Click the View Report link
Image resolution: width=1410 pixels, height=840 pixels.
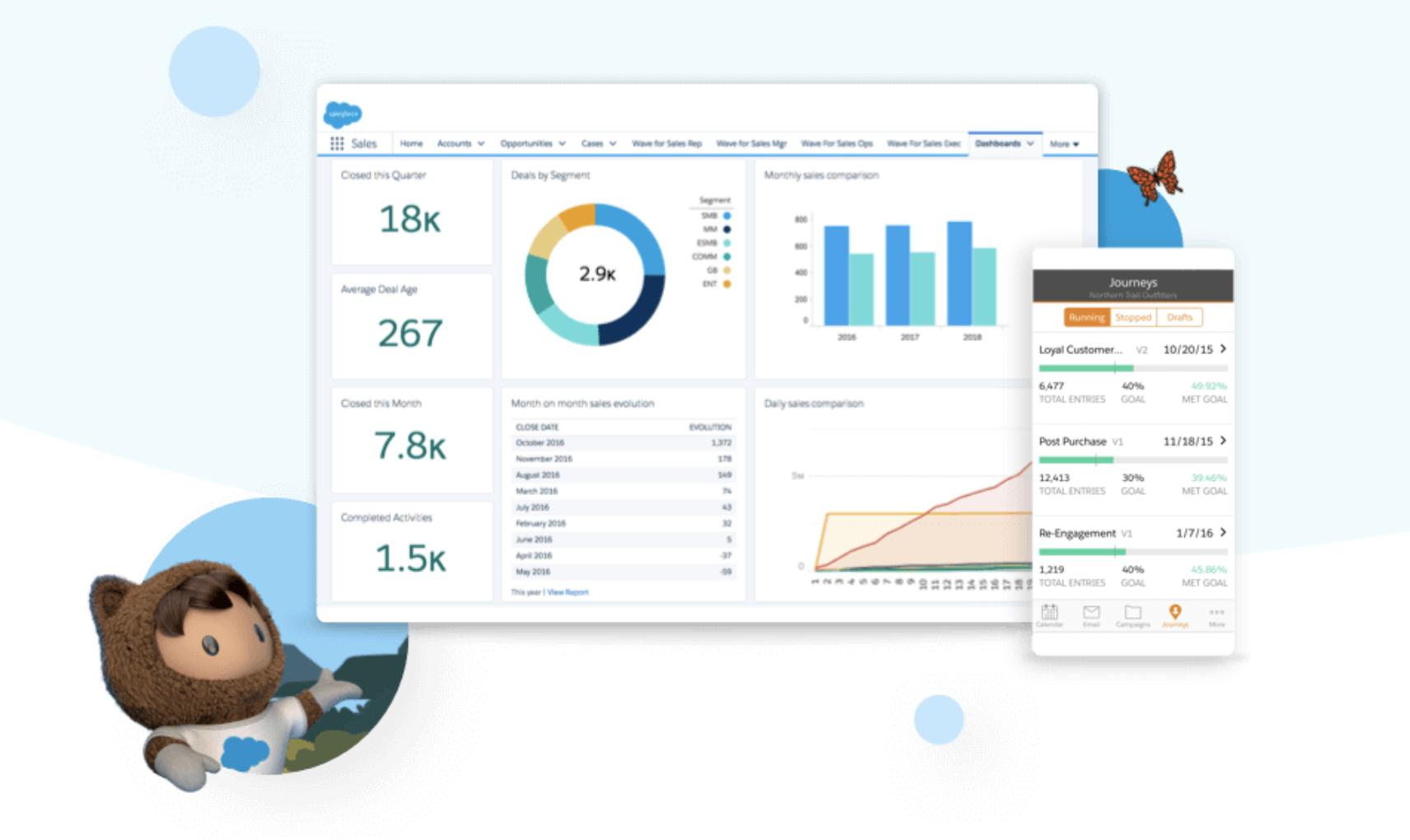pyautogui.click(x=567, y=592)
